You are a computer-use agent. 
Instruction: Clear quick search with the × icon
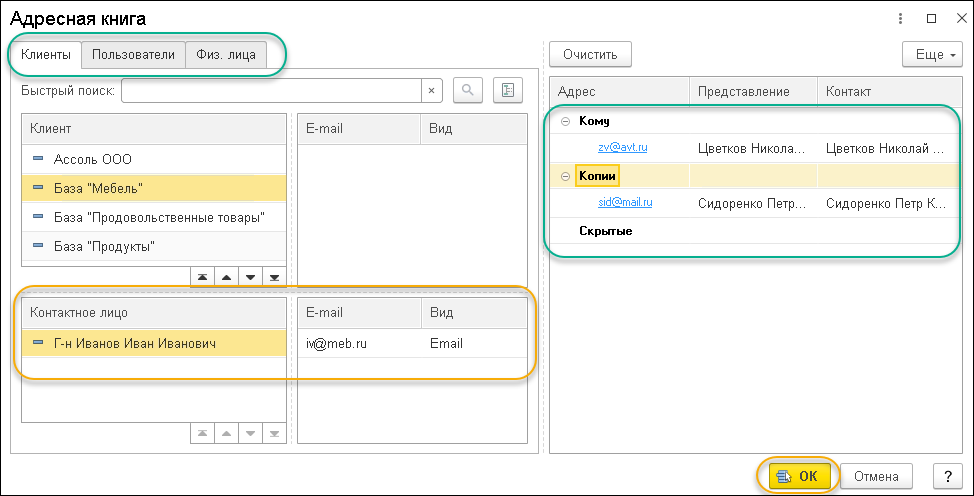[431, 91]
